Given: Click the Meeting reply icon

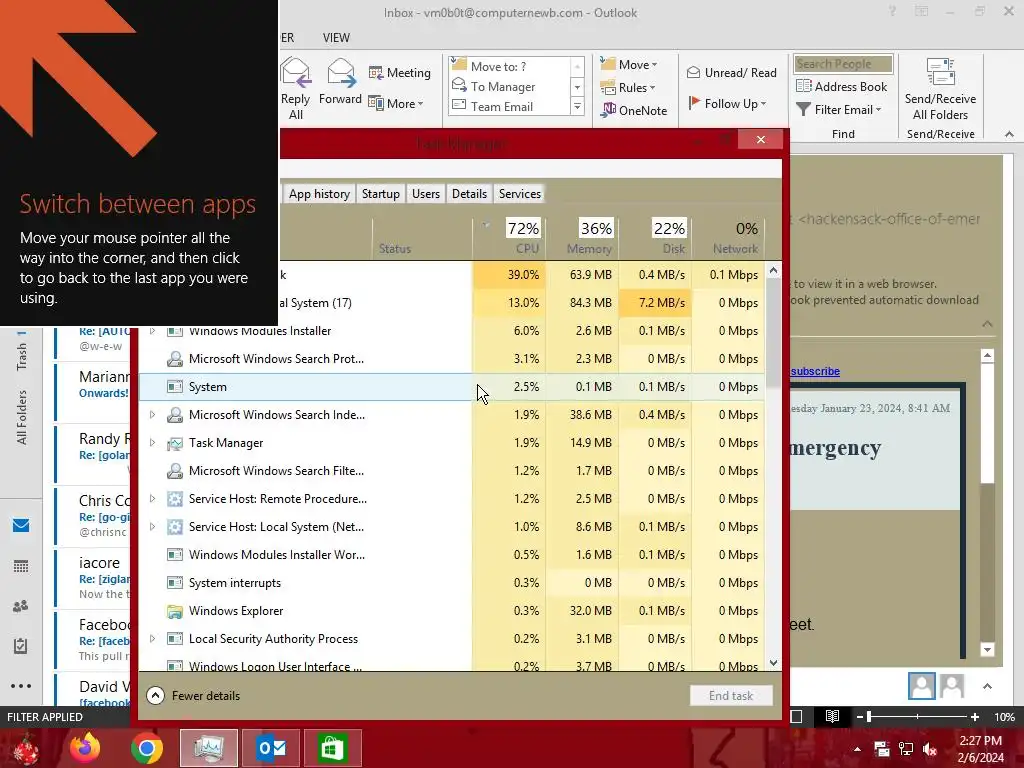Looking at the screenshot, I should coord(376,72).
